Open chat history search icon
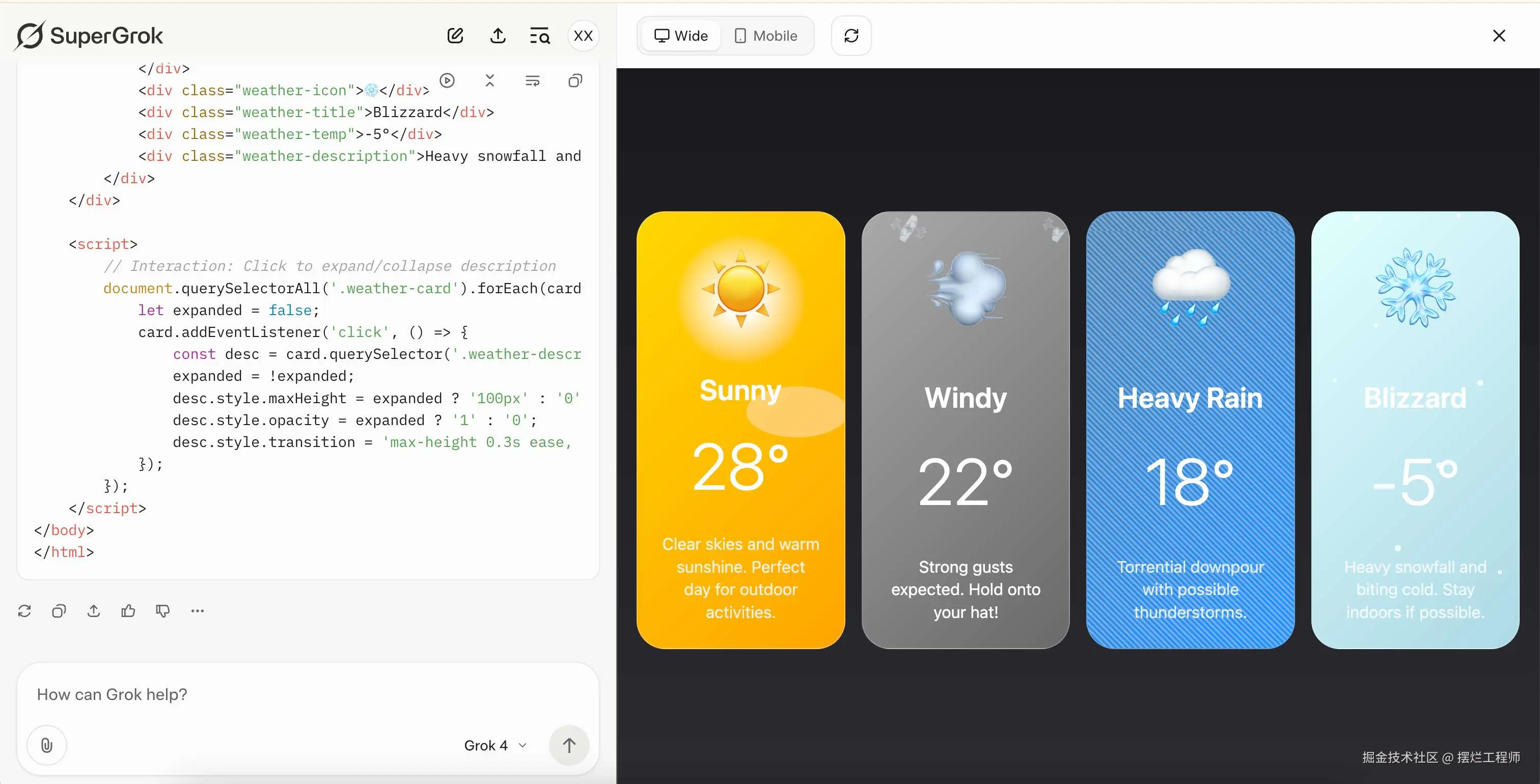Image resolution: width=1540 pixels, height=784 pixels. point(539,36)
